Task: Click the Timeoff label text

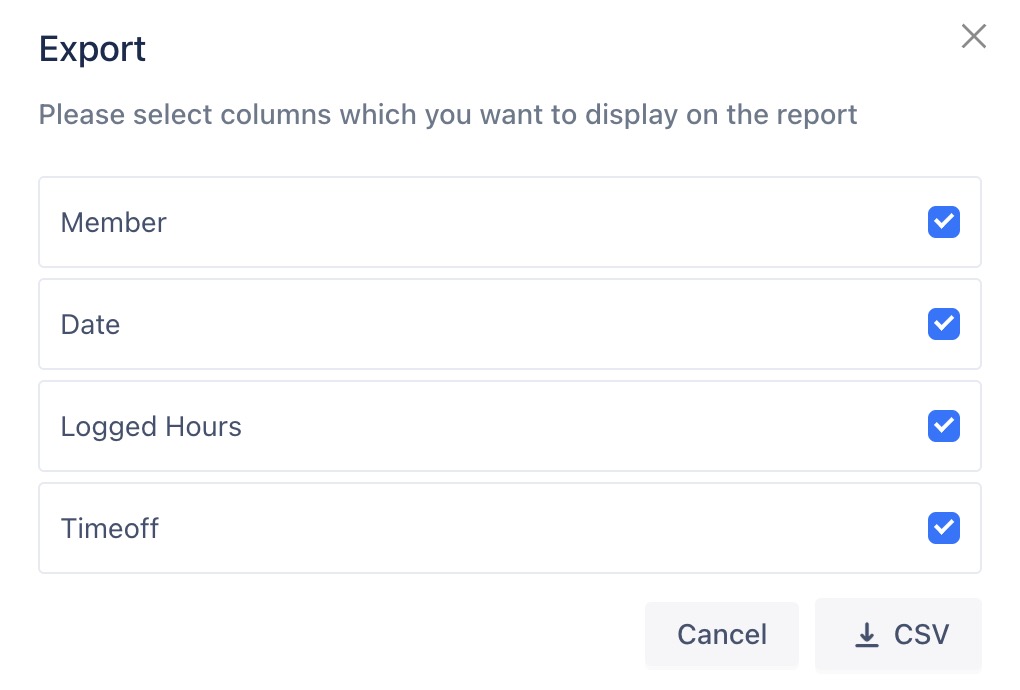Action: (109, 528)
